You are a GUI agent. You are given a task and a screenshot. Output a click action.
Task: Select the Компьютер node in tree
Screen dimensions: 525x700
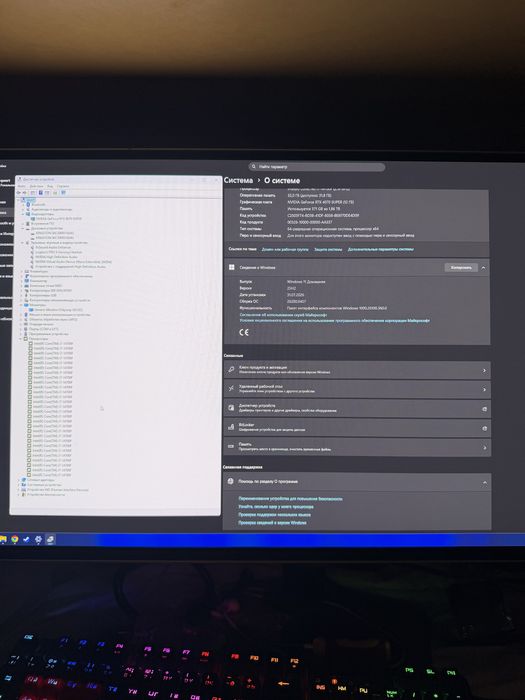click(x=38, y=281)
